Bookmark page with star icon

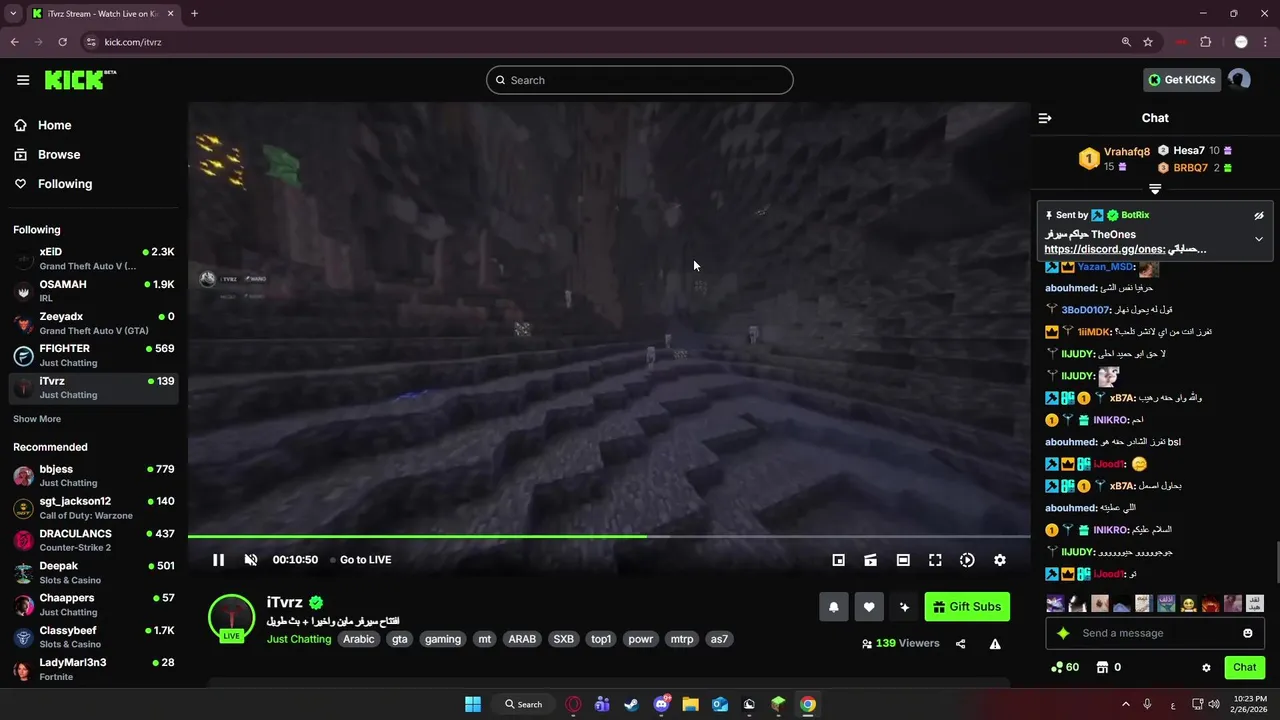pos(1148,42)
